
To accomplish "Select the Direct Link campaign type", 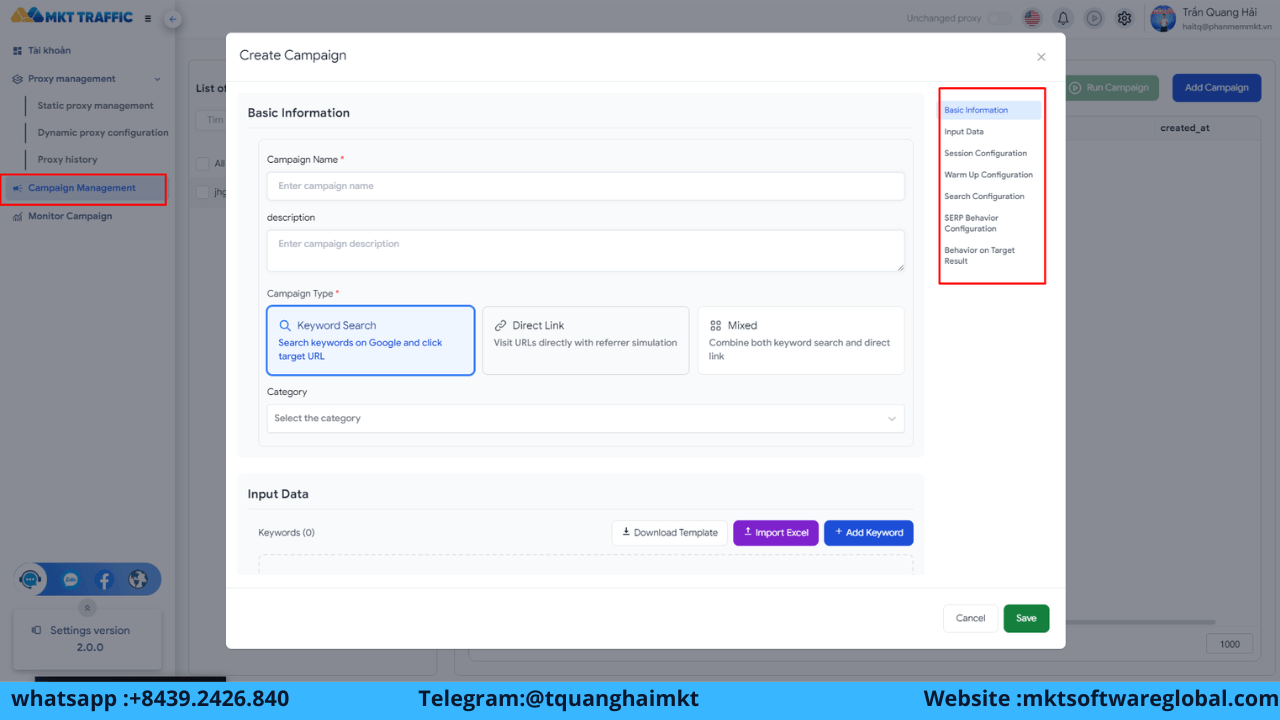I will click(586, 340).
